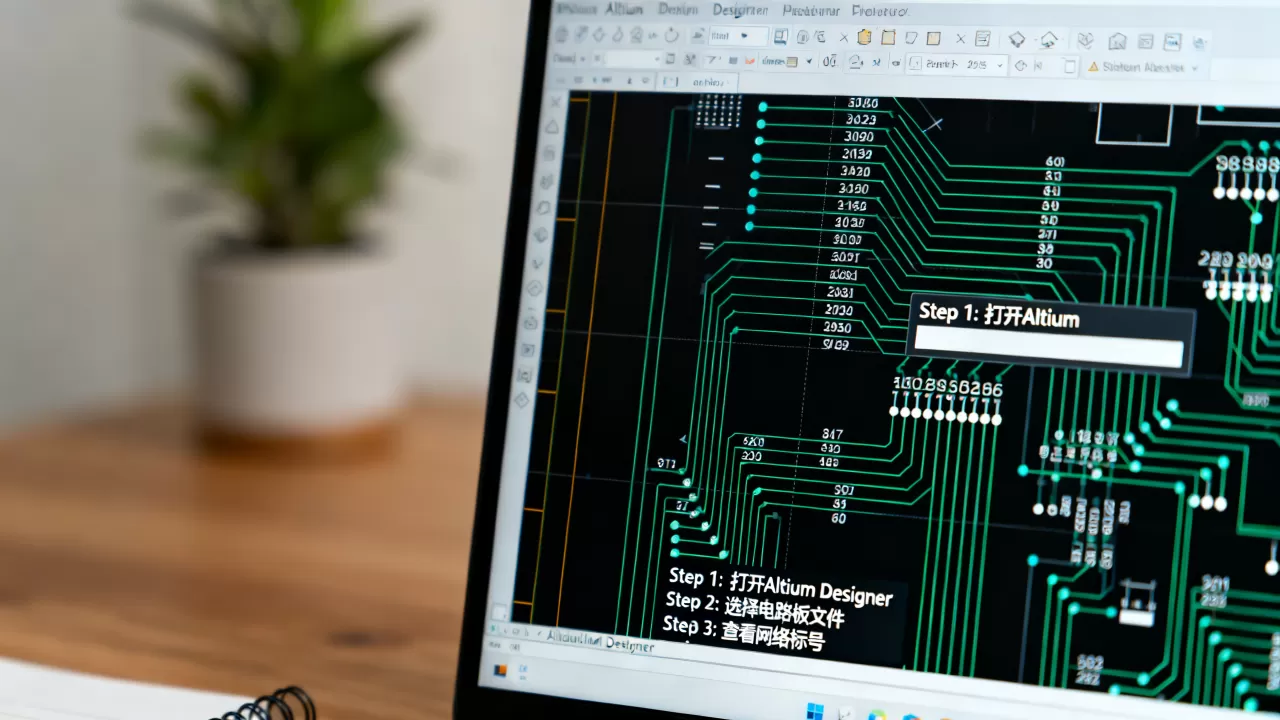Click the house-shaped icon in the top toolbar
This screenshot has height=720, width=1280.
point(1117,42)
